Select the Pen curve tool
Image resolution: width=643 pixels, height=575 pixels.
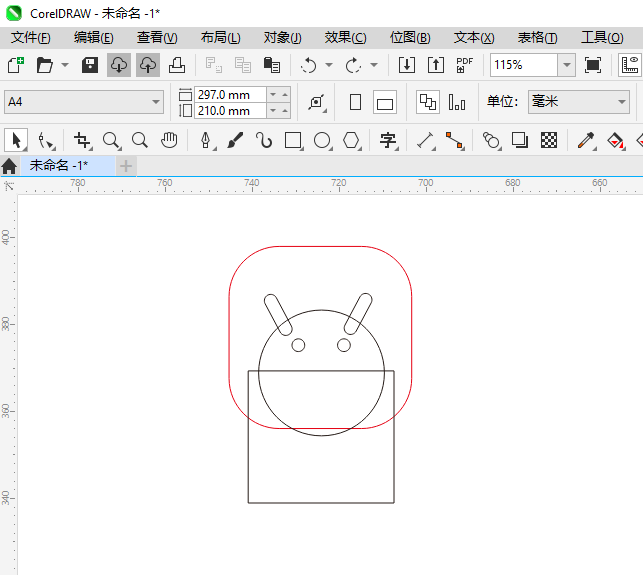[x=206, y=140]
